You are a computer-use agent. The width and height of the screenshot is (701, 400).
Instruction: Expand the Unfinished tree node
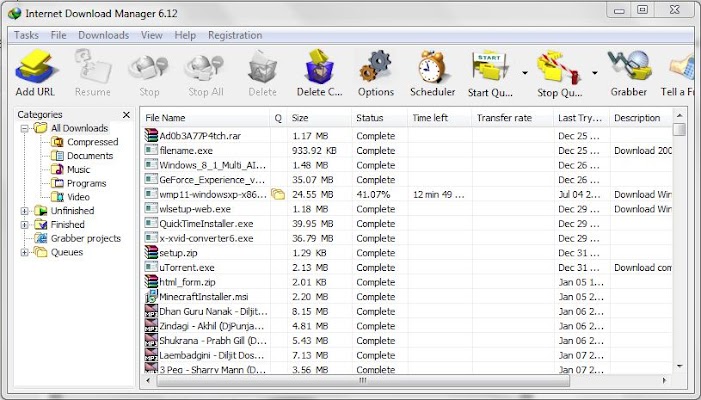[25, 211]
